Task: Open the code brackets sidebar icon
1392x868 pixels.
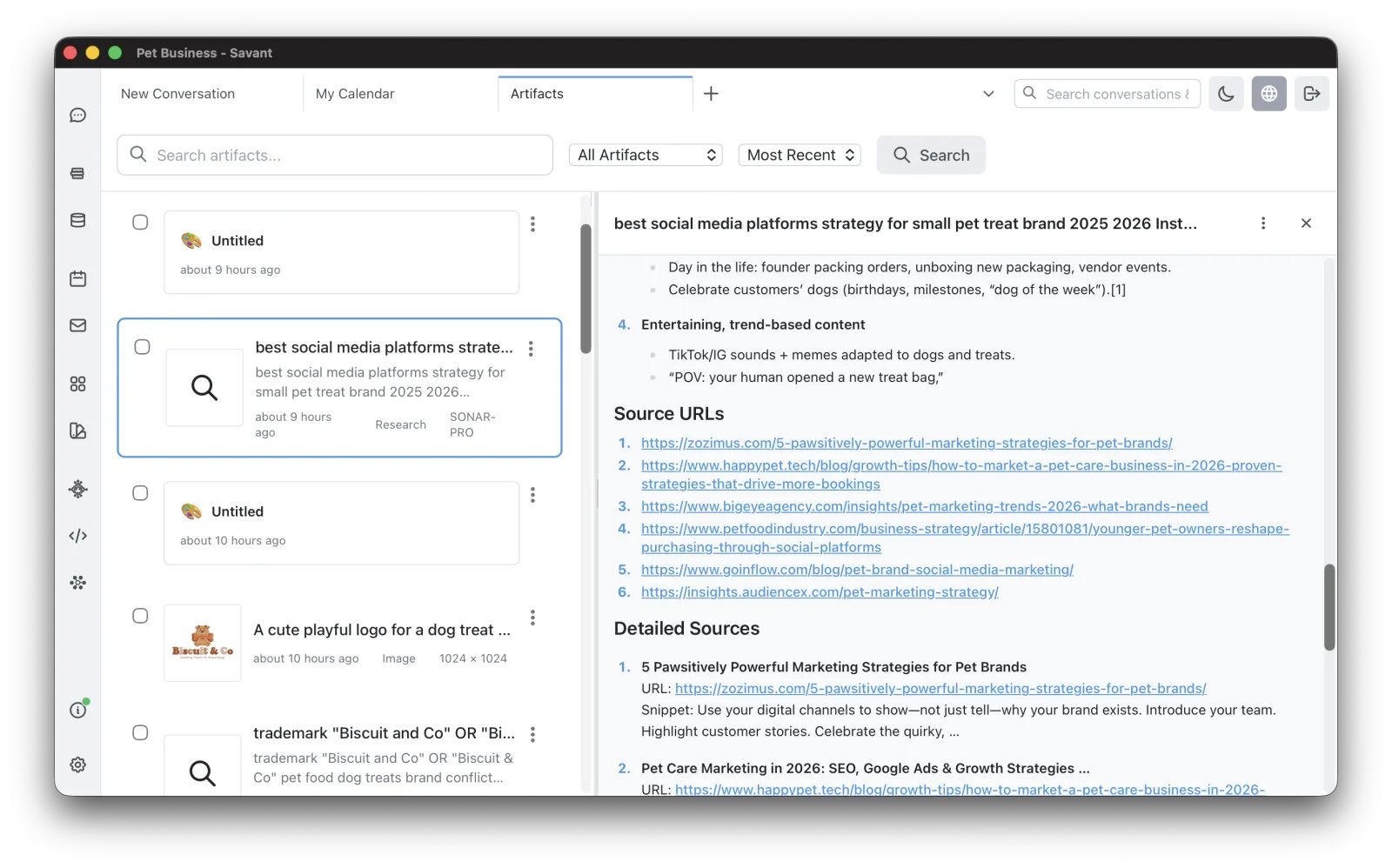Action: coord(78,536)
